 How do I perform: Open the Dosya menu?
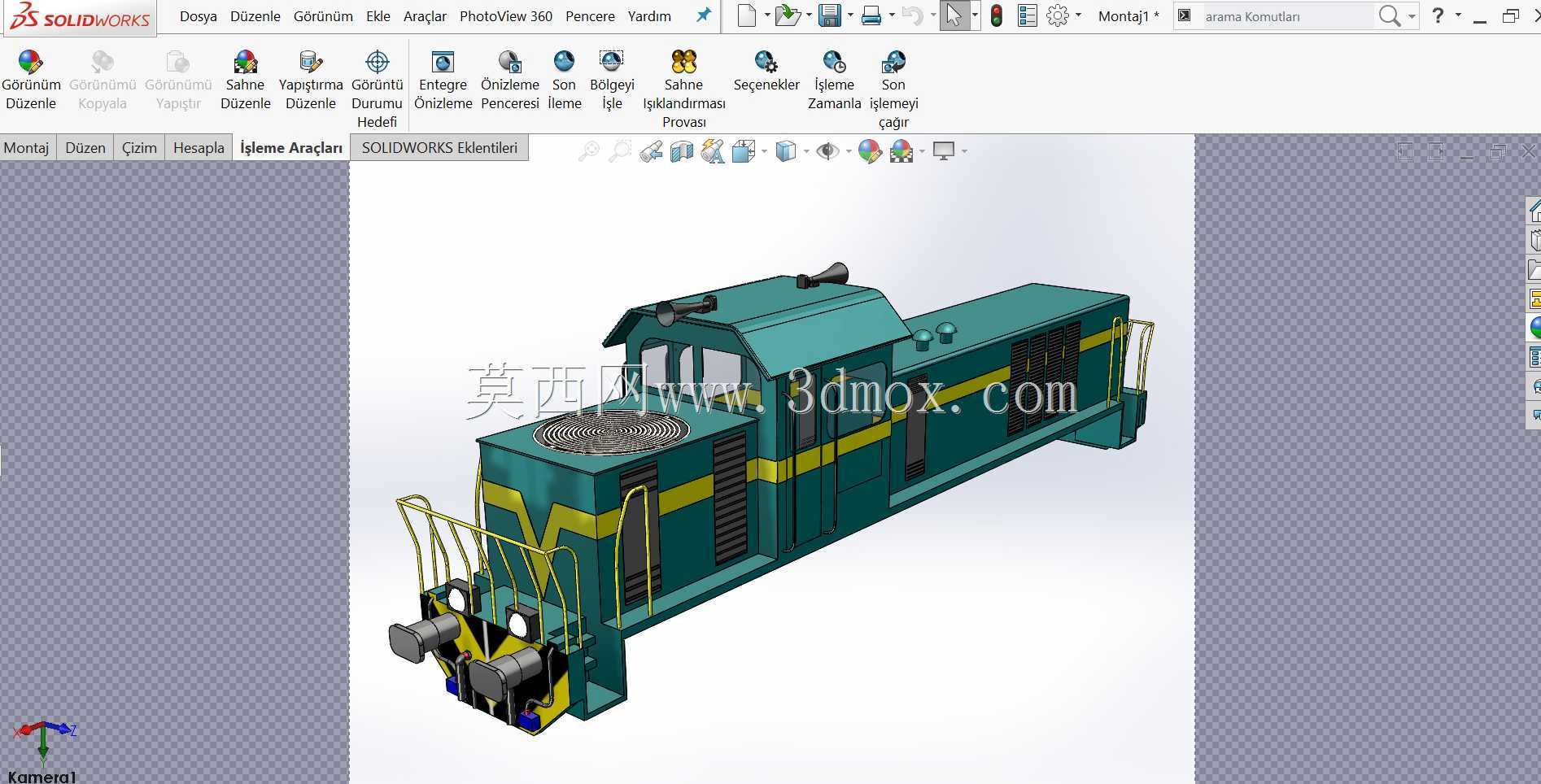click(x=198, y=16)
